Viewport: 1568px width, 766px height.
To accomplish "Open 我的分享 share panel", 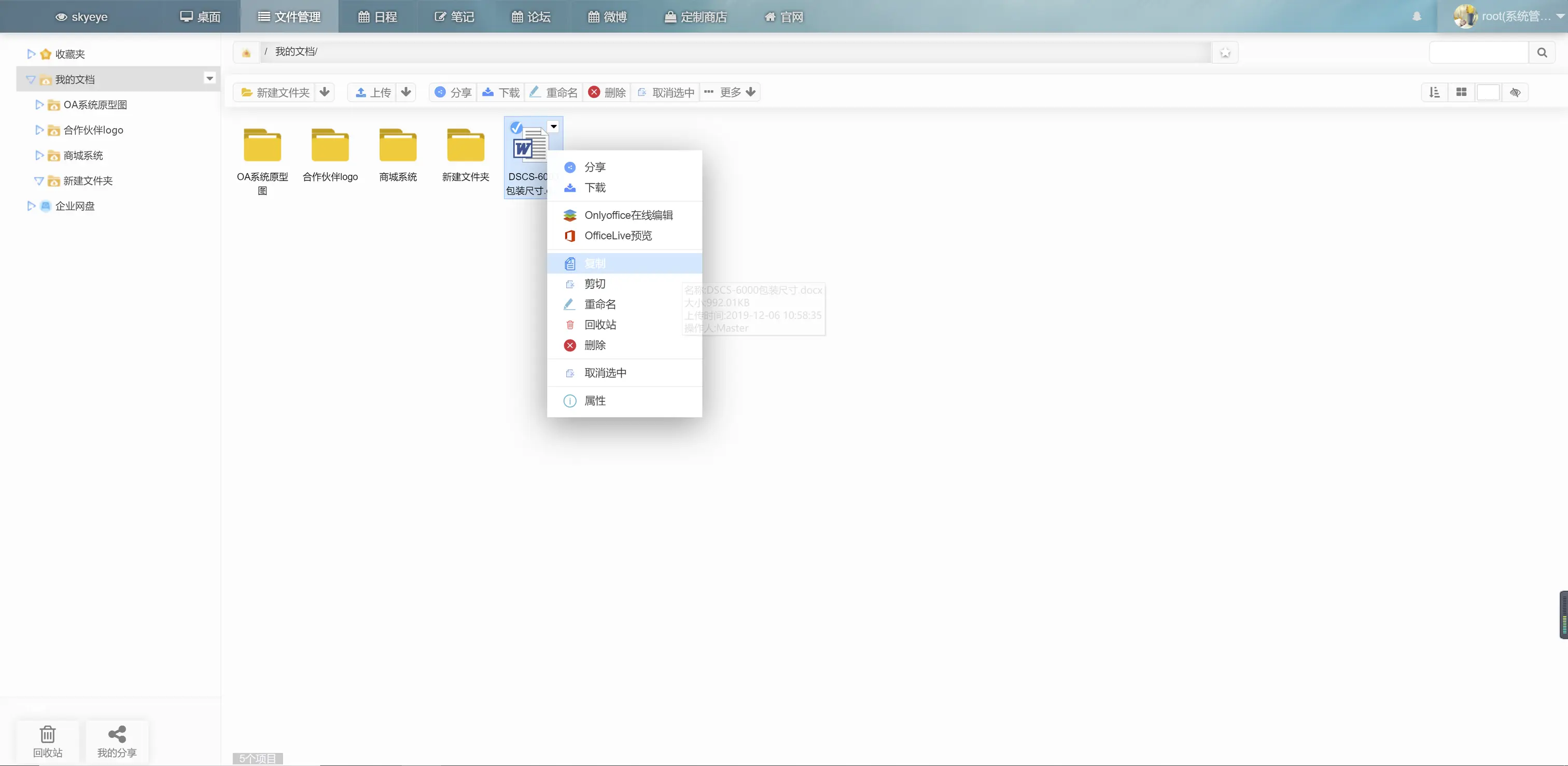I will tap(117, 741).
